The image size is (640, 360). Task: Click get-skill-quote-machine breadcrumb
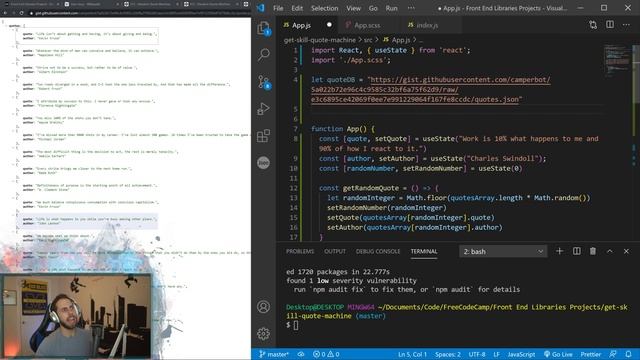320,40
